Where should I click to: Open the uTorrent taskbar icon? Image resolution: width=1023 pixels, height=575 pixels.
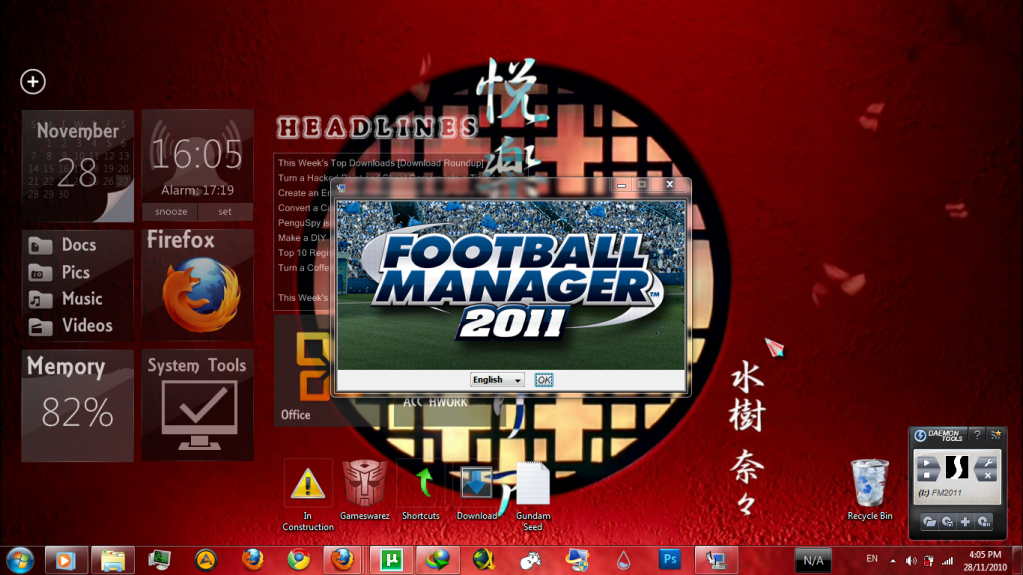coord(384,559)
